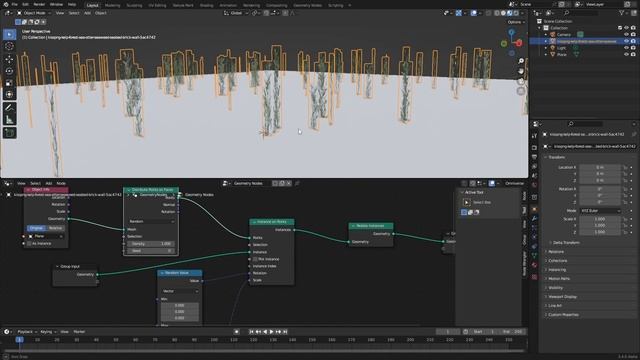
Task: Disable Plane in renders via camera icon
Action: pos(633,54)
